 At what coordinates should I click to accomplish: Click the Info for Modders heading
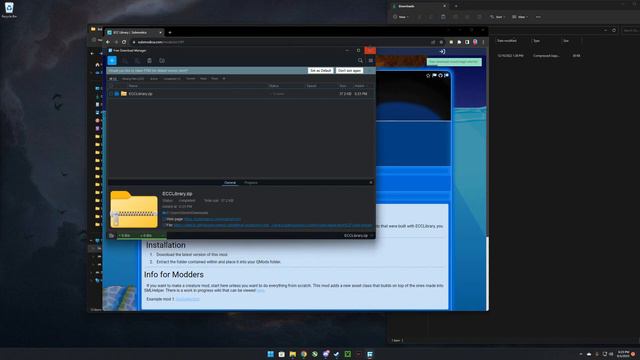[174, 274]
